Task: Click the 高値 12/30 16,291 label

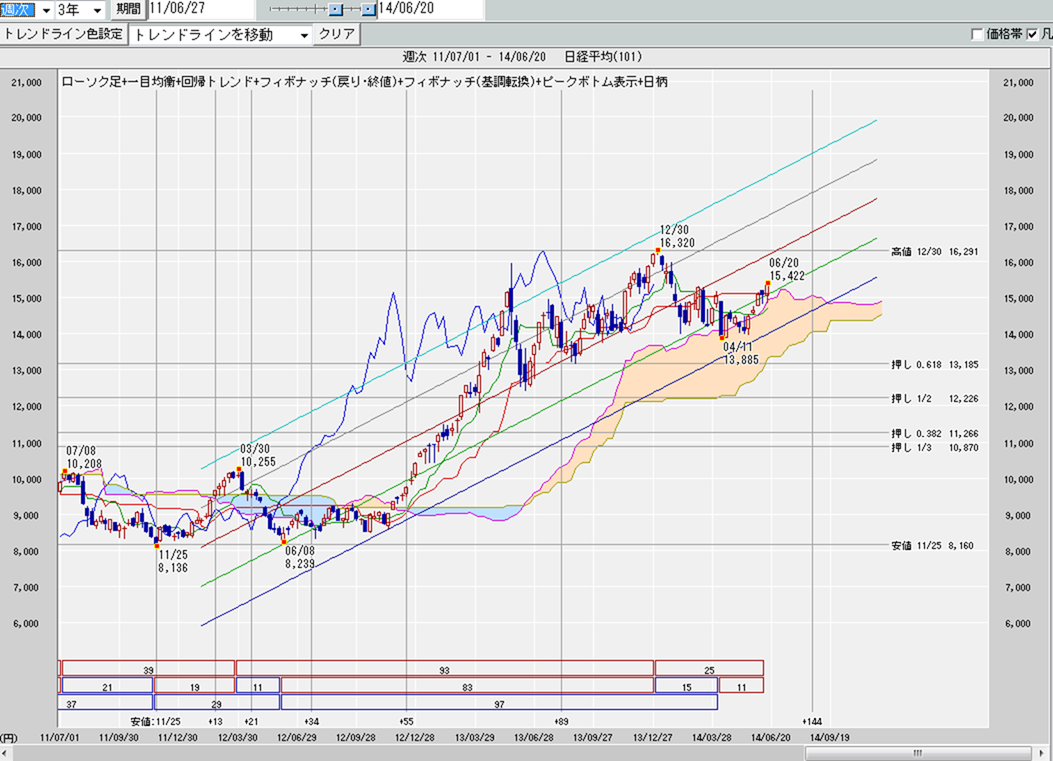Action: point(934,252)
